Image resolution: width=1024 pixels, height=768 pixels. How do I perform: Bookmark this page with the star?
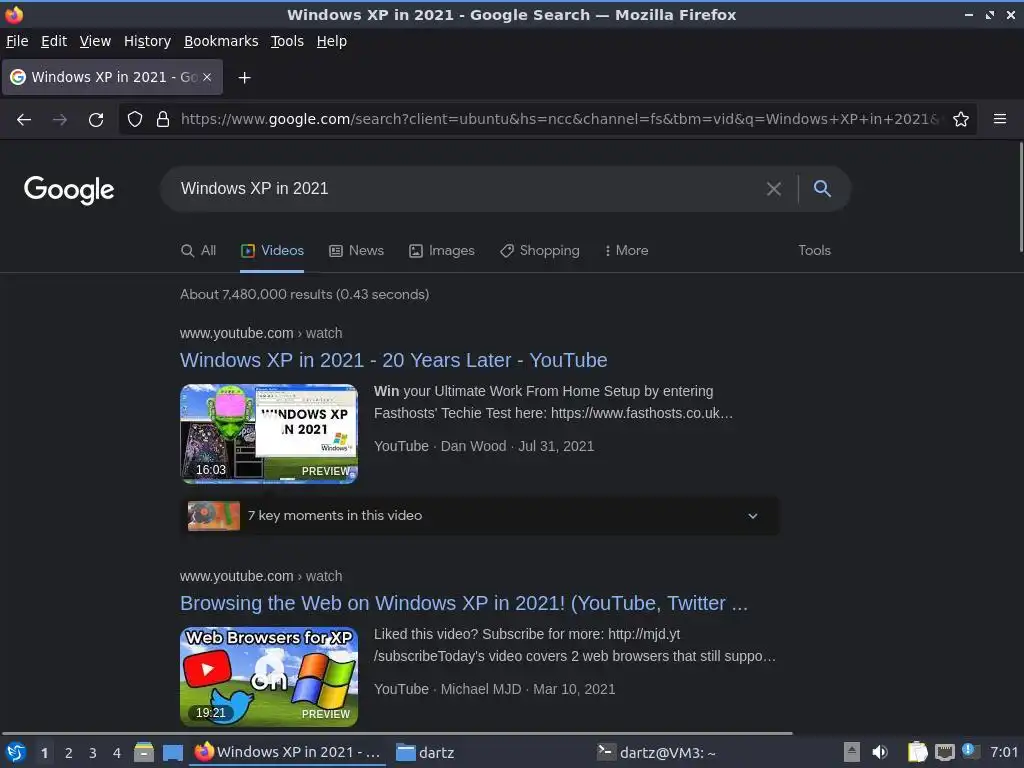click(x=961, y=119)
